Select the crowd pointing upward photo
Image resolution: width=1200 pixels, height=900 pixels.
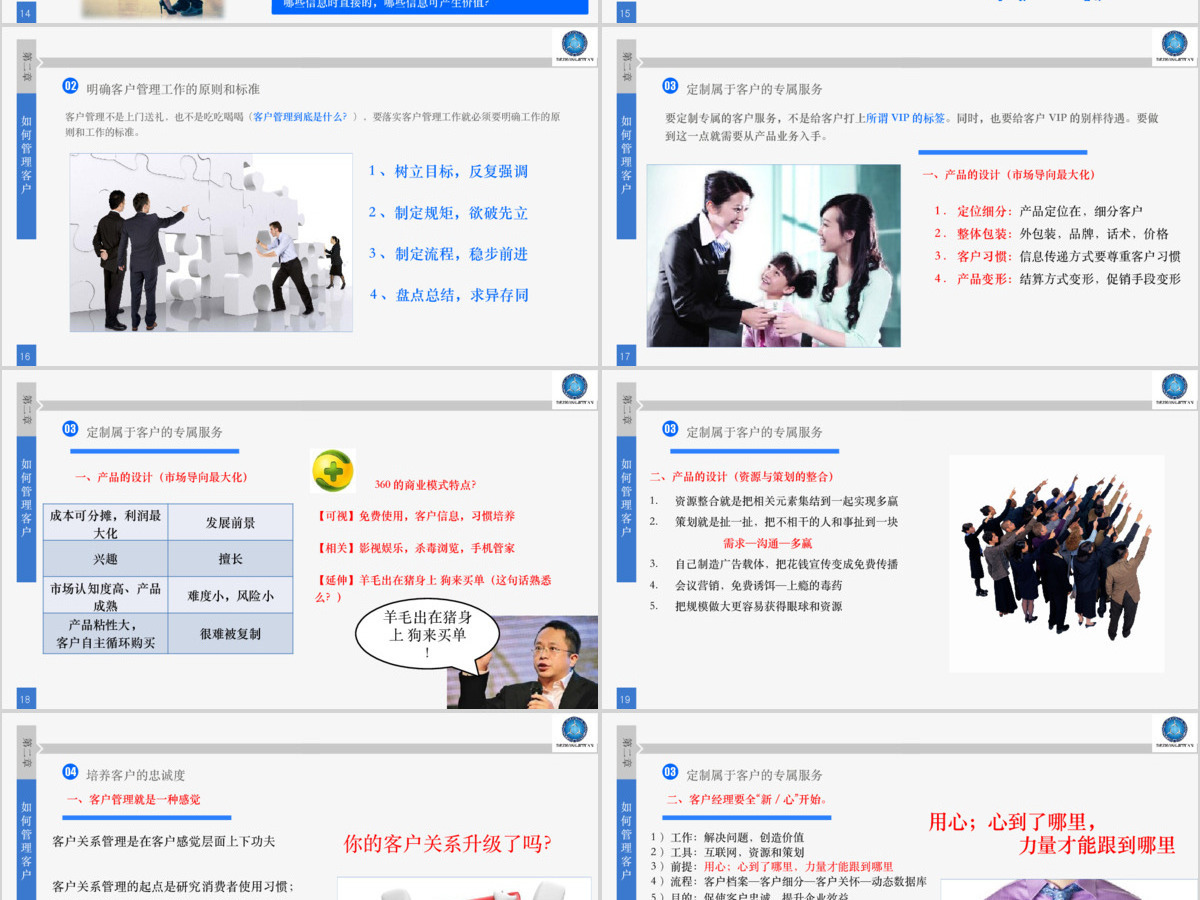pyautogui.click(x=1056, y=564)
